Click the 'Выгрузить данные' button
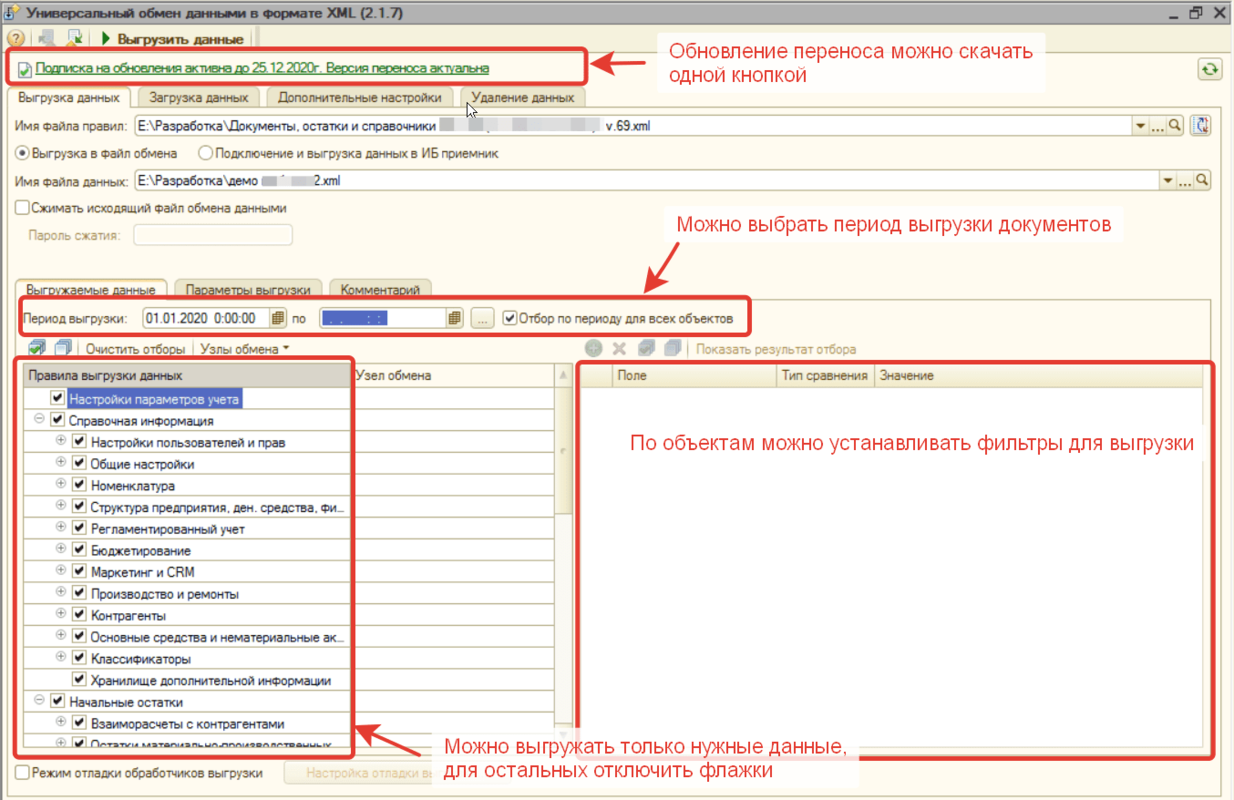1234x800 pixels. pyautogui.click(x=172, y=39)
